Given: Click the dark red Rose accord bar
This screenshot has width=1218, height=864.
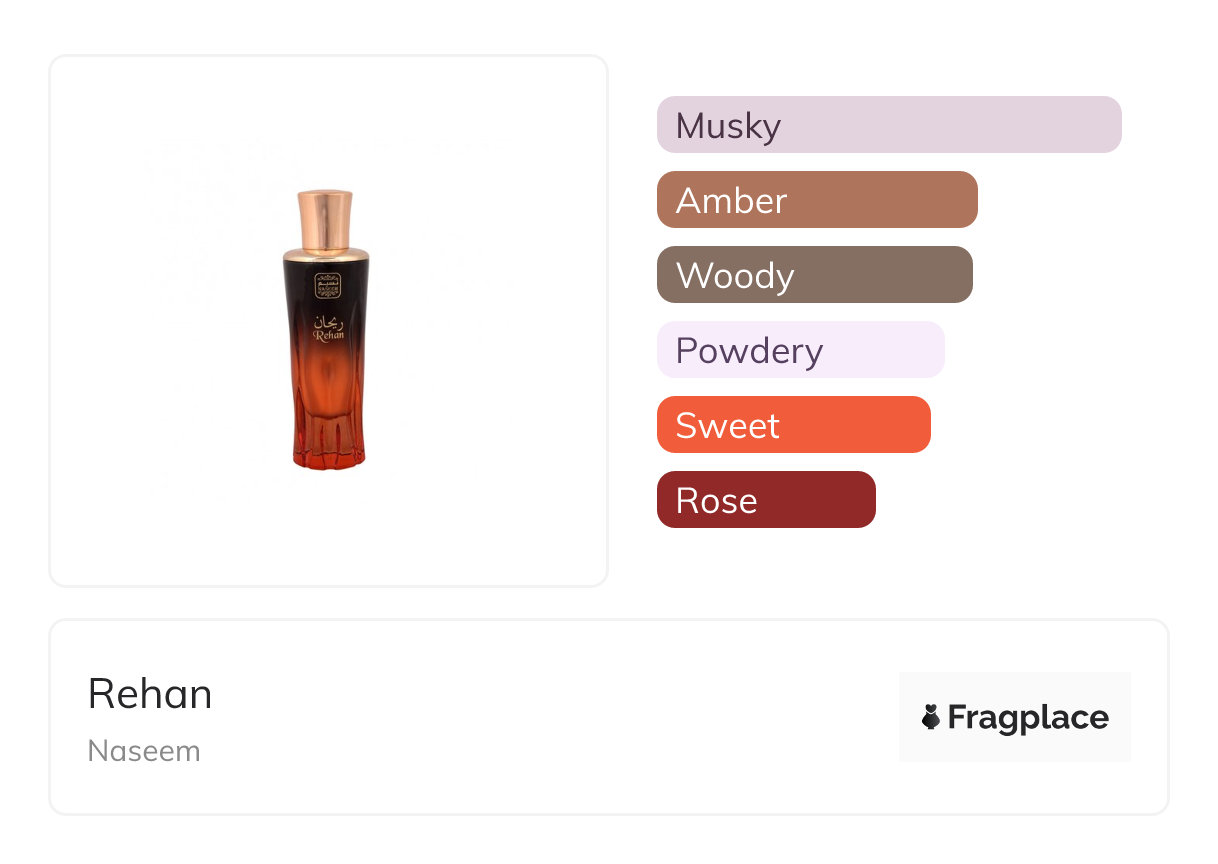Looking at the screenshot, I should (766, 500).
